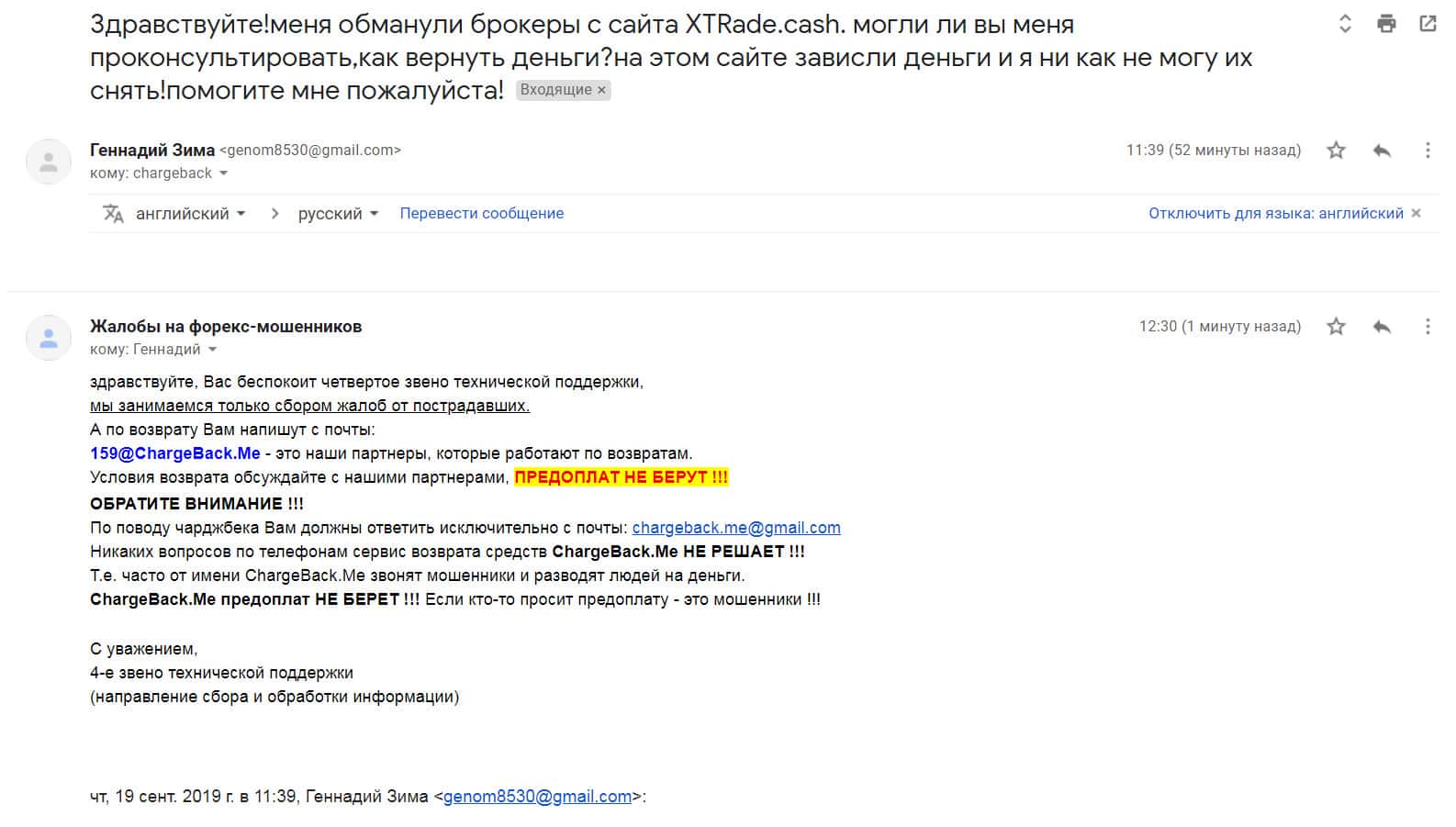Expand all messages with arrows icon

coord(1345,25)
